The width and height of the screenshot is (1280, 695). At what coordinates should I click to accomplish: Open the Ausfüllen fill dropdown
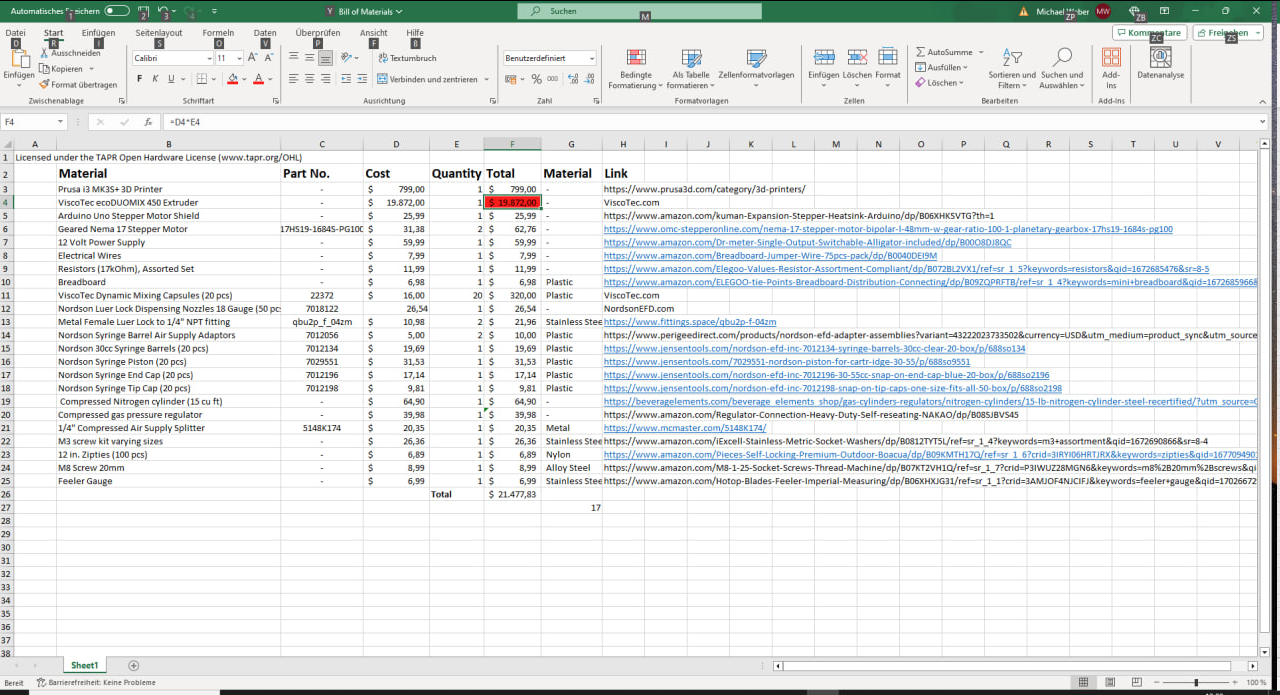942,68
